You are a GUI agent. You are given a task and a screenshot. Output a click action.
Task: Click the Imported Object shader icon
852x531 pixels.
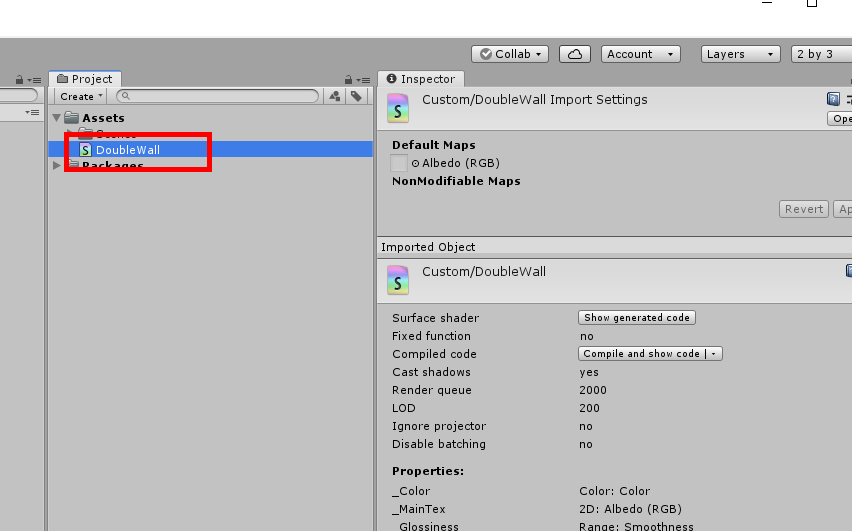click(398, 280)
